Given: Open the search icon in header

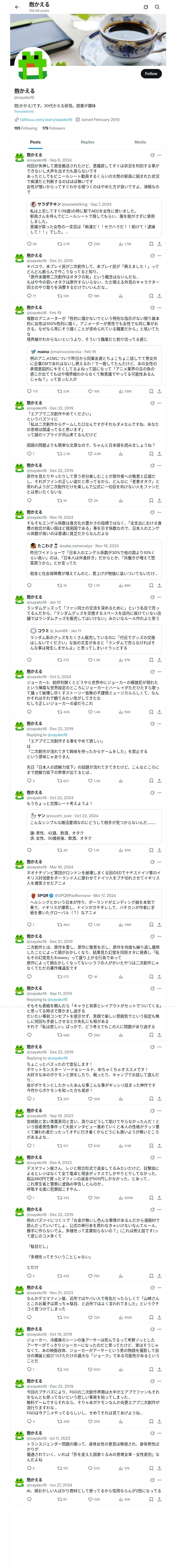Looking at the screenshot, I should 157,7.
